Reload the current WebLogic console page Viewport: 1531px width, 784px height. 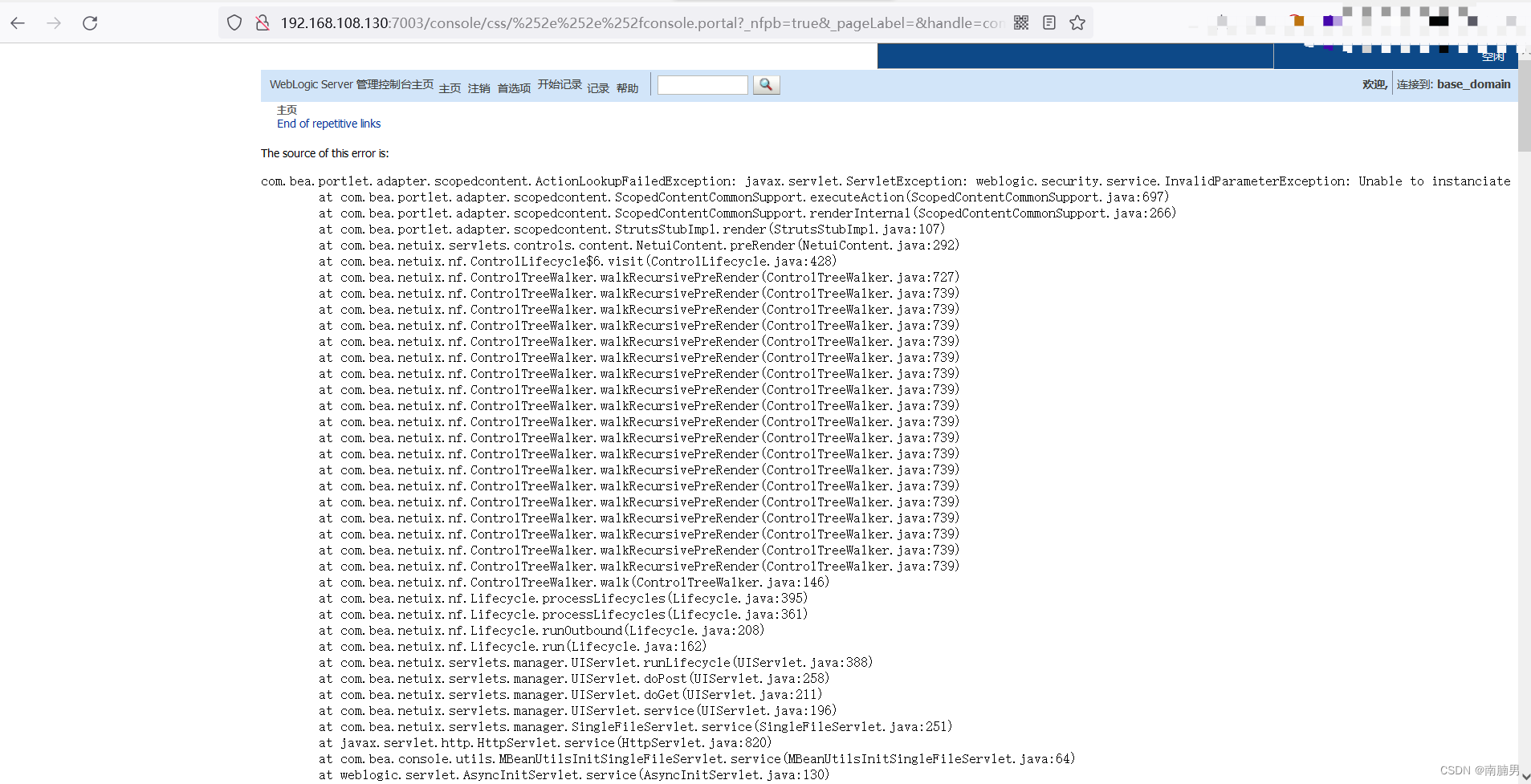click(x=90, y=22)
